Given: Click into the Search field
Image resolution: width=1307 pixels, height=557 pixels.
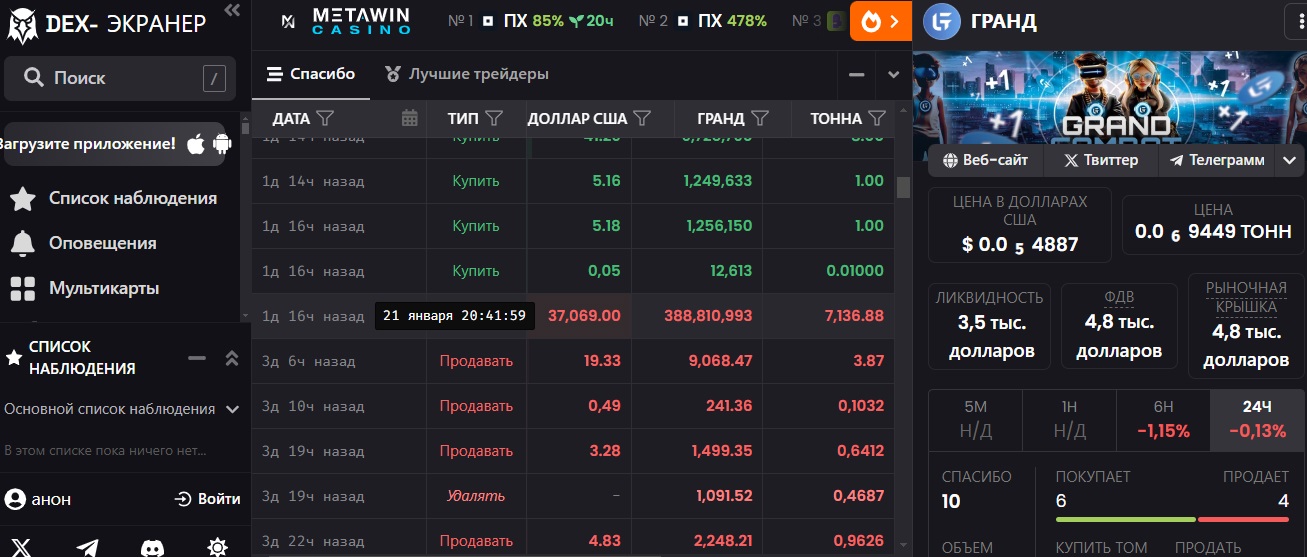Looking at the screenshot, I should (x=120, y=78).
